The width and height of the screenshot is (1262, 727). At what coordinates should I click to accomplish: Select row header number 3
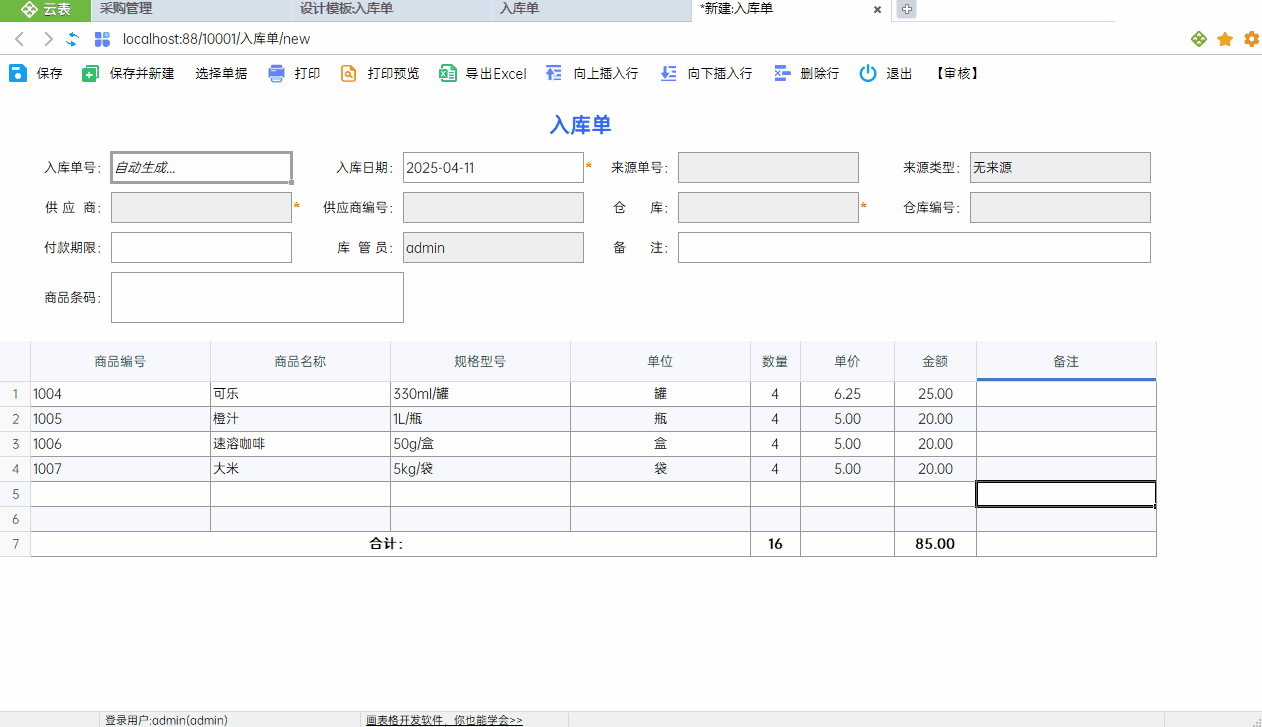15,444
